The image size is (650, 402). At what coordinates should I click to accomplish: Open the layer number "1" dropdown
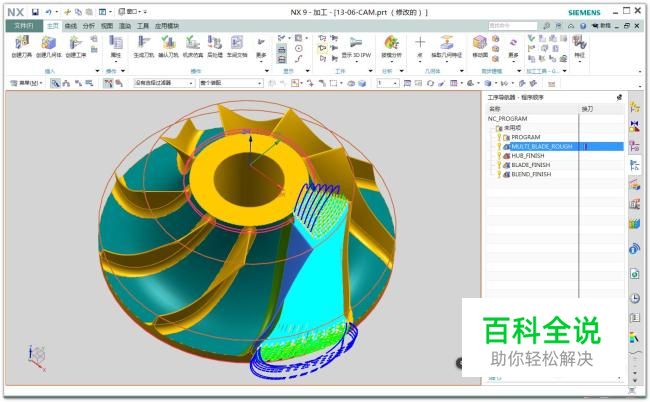tap(387, 83)
